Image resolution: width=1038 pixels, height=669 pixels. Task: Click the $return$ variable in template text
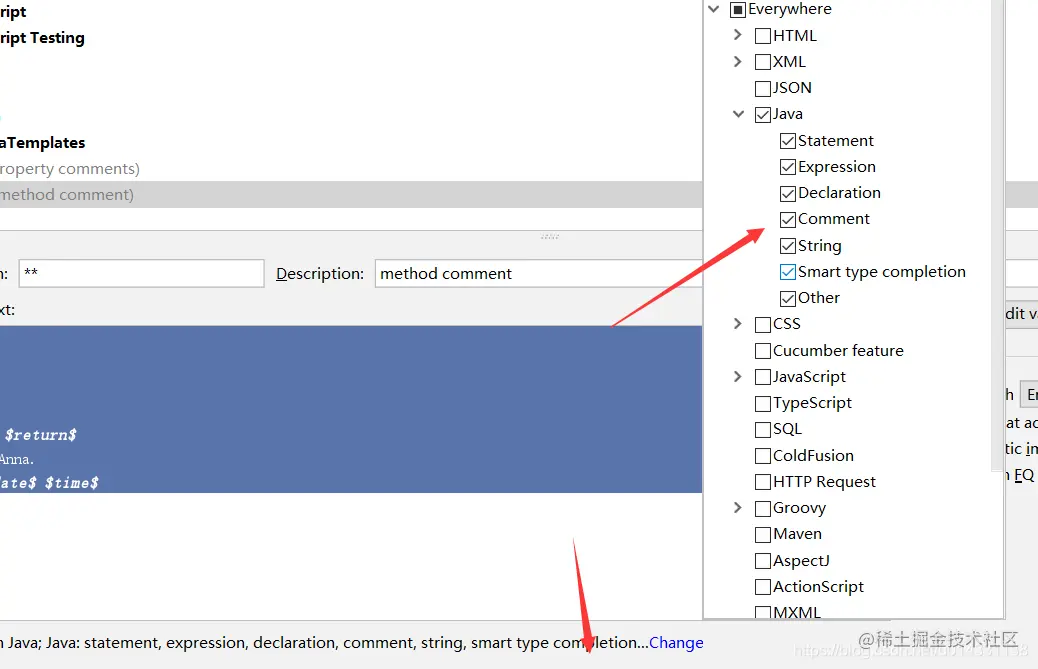(x=40, y=435)
